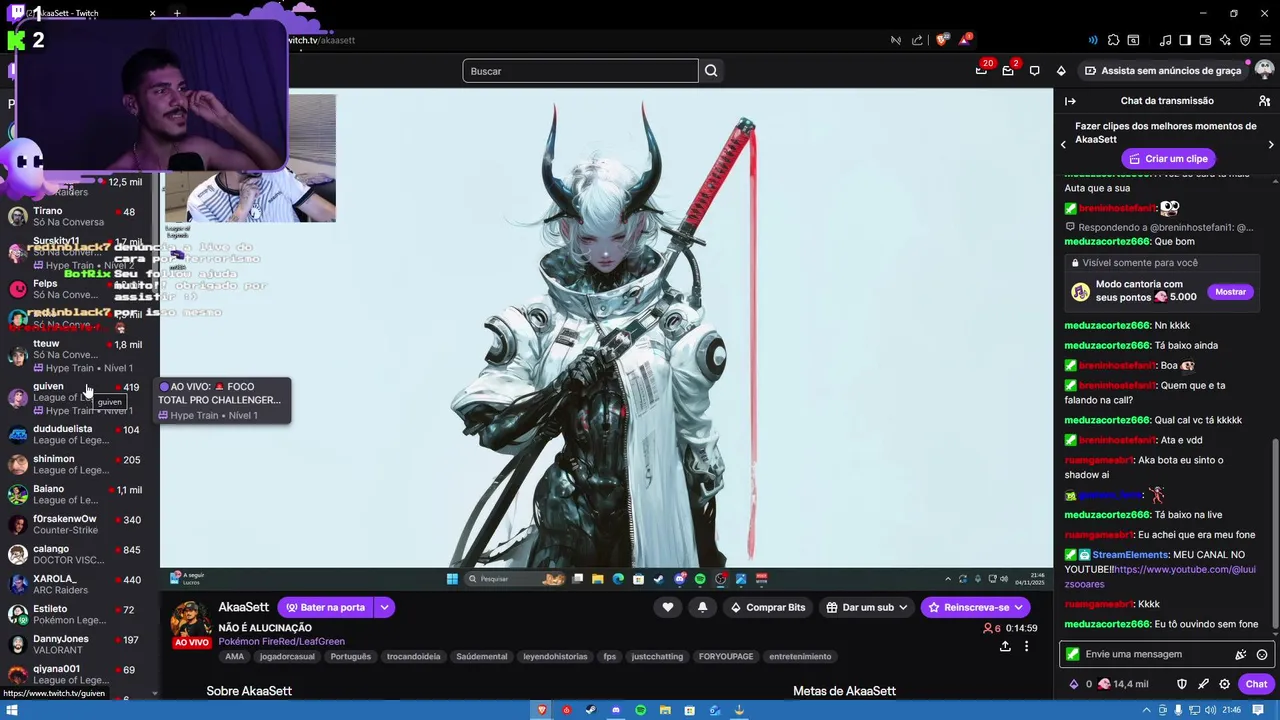Click the Bater na porta button
Screen dimensions: 1280x720
tap(325, 607)
